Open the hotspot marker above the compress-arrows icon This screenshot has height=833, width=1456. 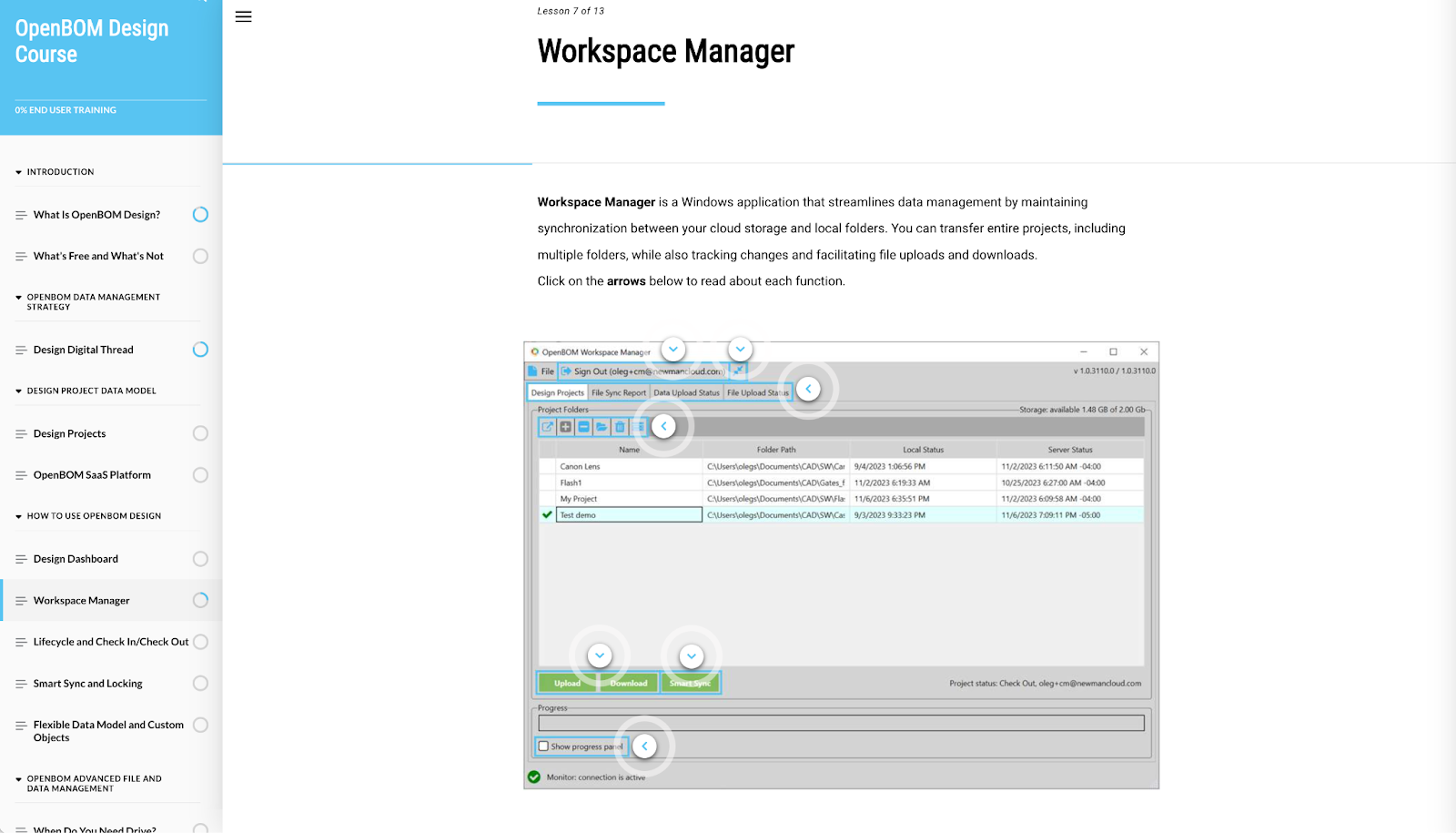click(741, 350)
